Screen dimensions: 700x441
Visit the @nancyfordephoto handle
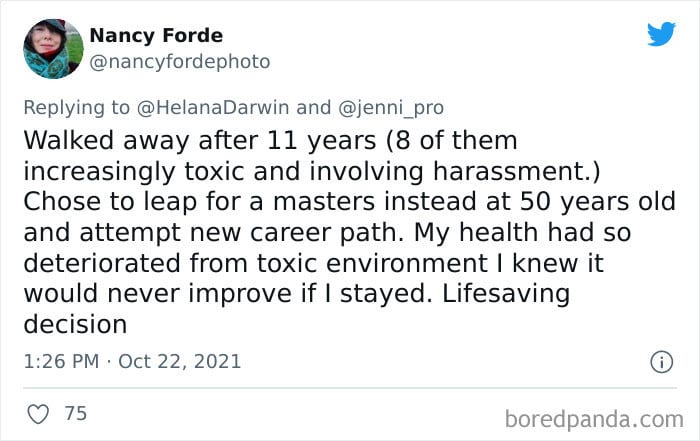tap(180, 62)
